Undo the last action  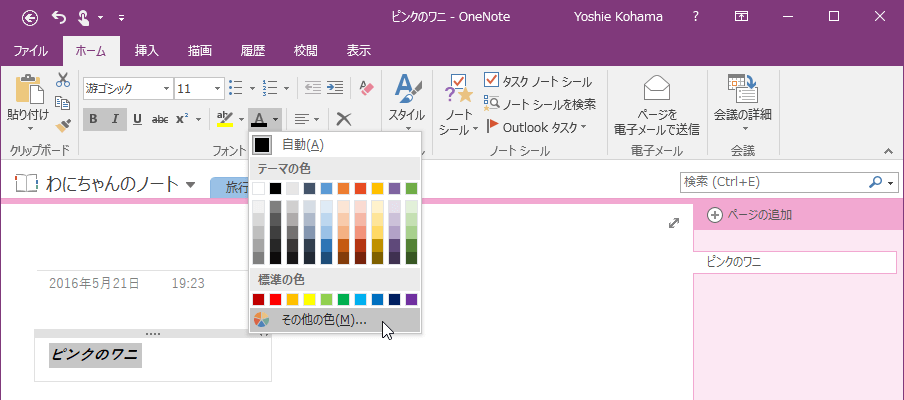[x=59, y=17]
